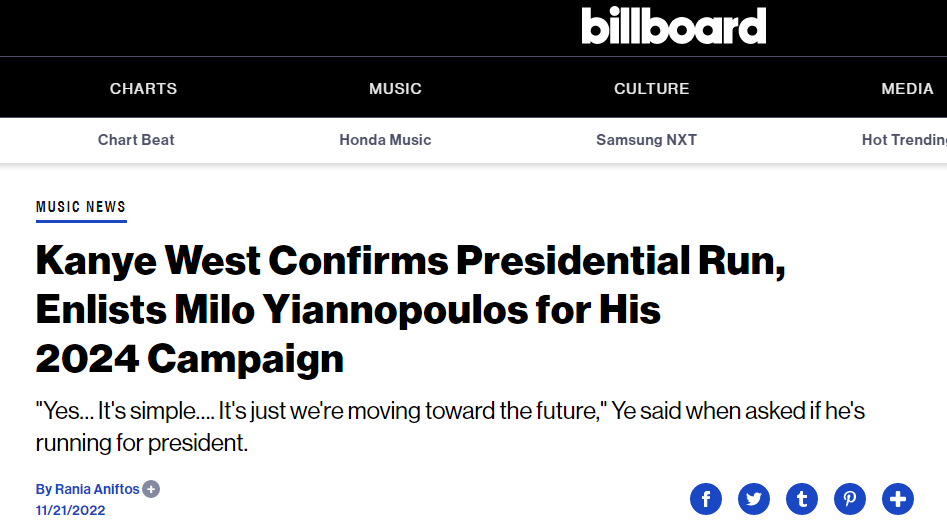Click the Kanye West article headline
Screen dimensions: 947x528
pyautogui.click(x=410, y=309)
